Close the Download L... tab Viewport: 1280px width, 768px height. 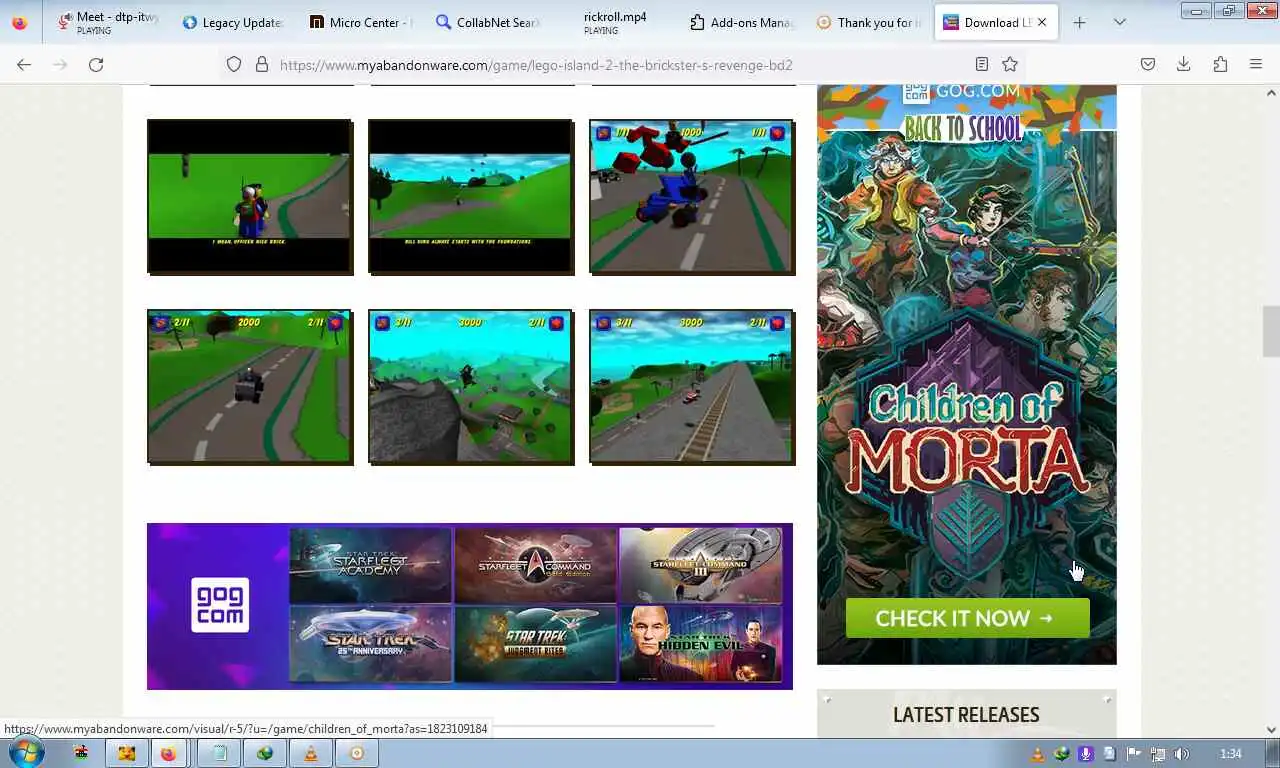point(1042,22)
